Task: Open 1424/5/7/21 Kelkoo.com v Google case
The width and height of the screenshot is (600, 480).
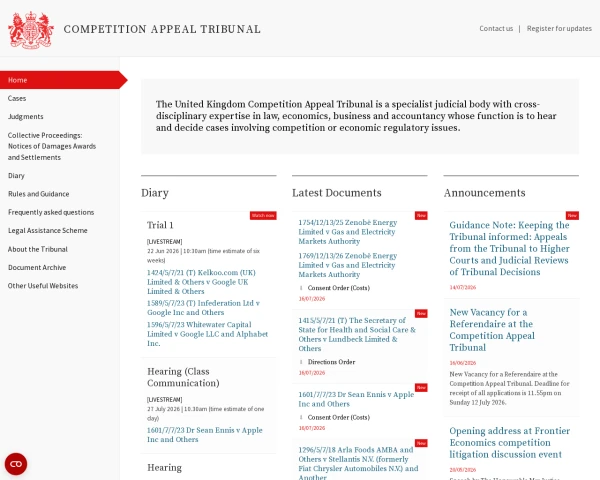Action: [x=201, y=282]
